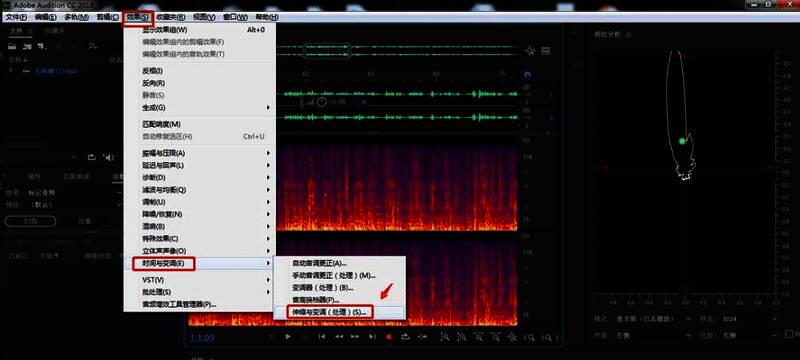Screen dimensions: 800x360
Task: Expand the 立体声声像(O) submenu
Action: (x=199, y=251)
